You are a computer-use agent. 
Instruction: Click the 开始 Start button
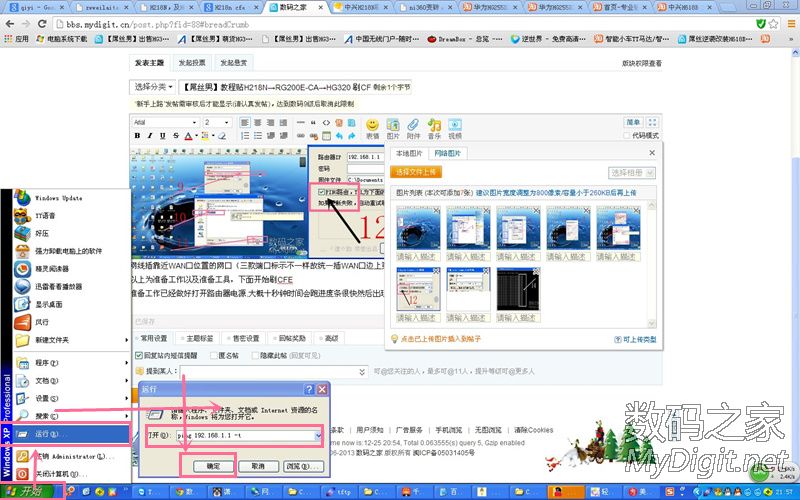click(x=27, y=492)
